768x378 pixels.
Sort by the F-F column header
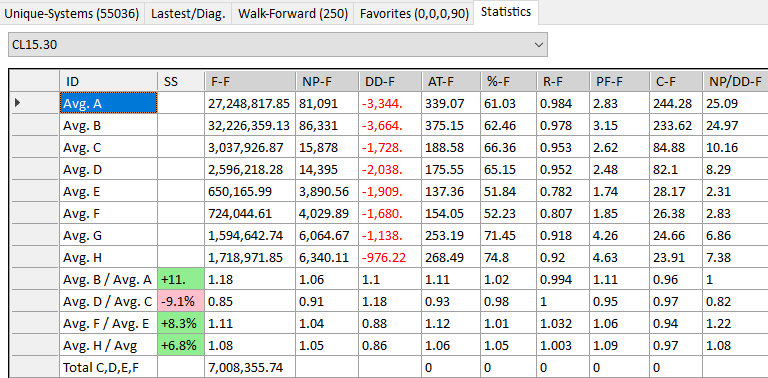click(x=250, y=81)
